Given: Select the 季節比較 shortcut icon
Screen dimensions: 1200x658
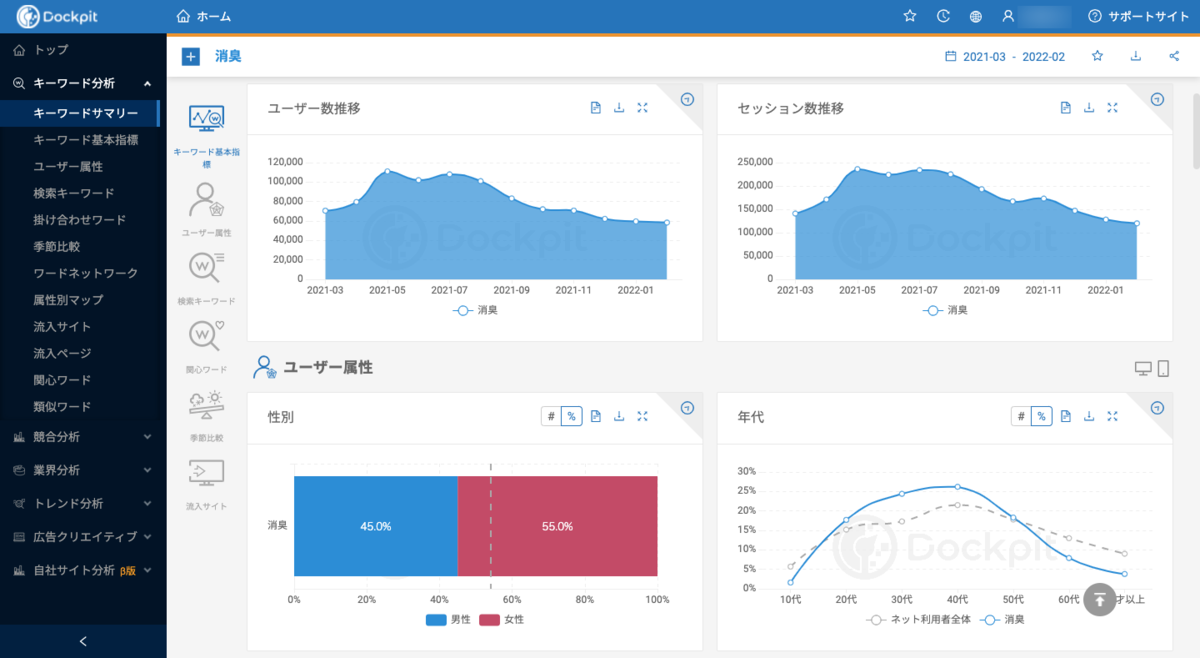Looking at the screenshot, I should coord(206,411).
